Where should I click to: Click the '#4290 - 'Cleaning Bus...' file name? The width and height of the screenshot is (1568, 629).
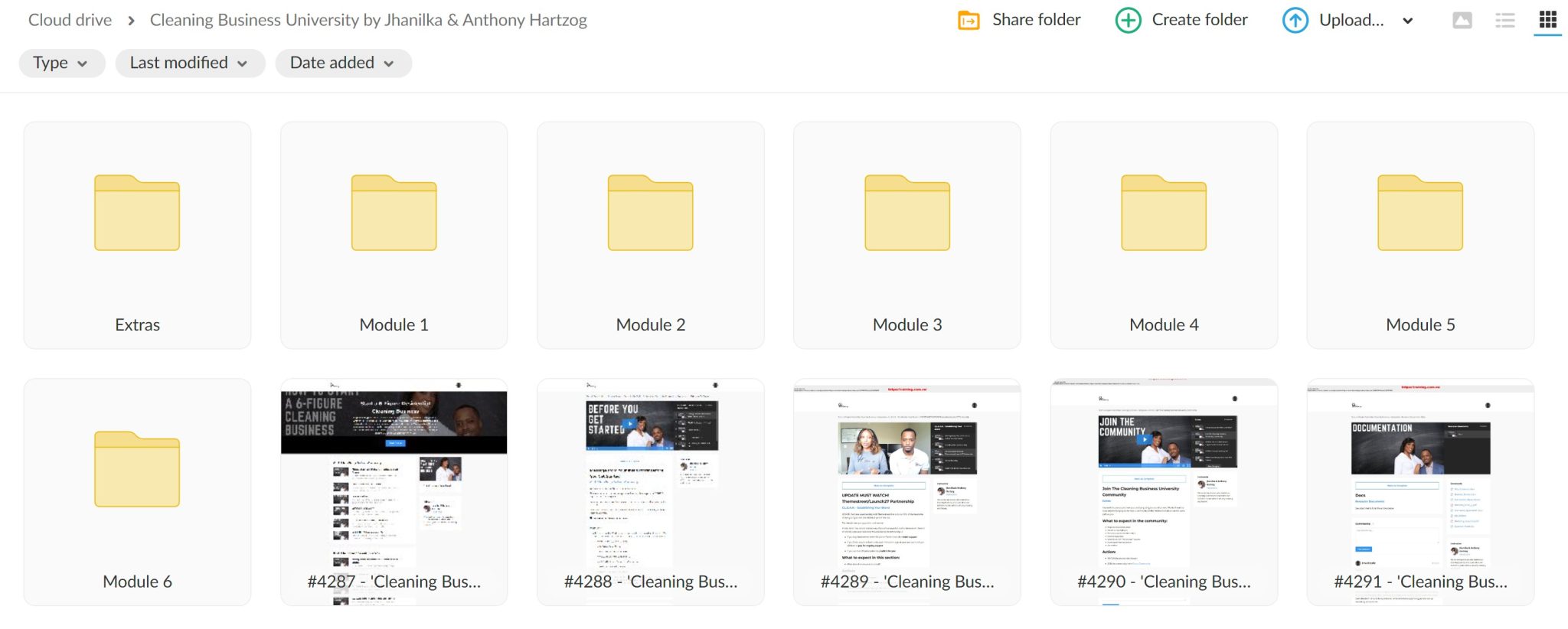click(x=1164, y=582)
